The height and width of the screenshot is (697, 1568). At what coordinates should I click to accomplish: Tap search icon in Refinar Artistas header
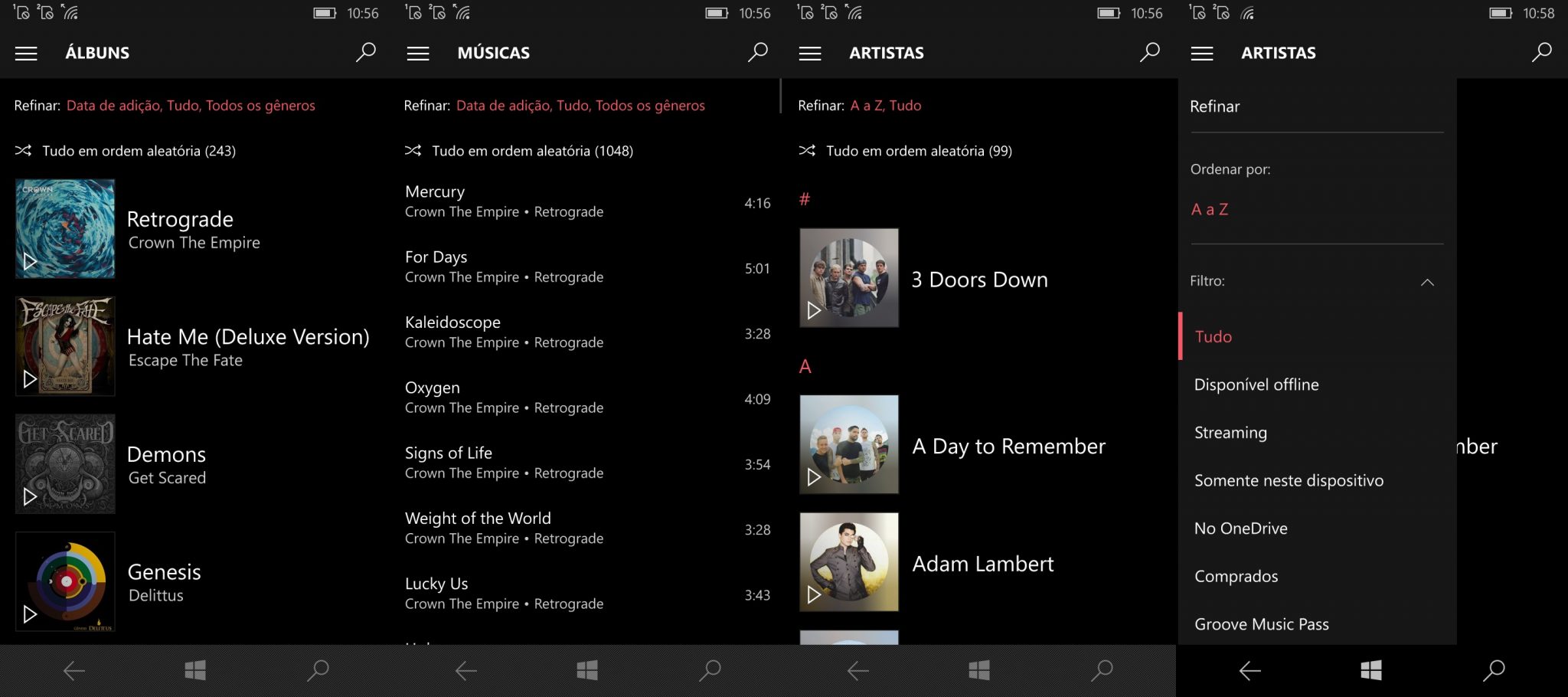coord(1542,52)
